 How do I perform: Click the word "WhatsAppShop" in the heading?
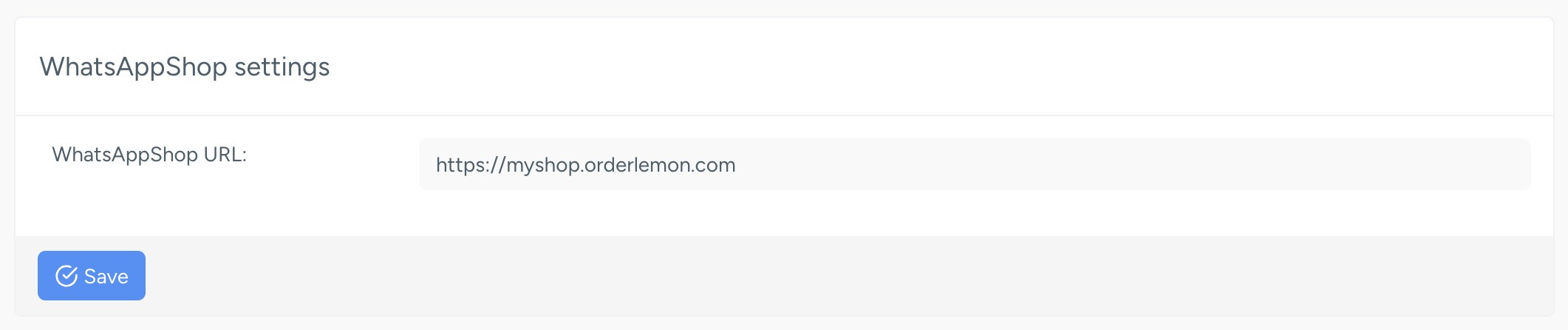(133, 67)
